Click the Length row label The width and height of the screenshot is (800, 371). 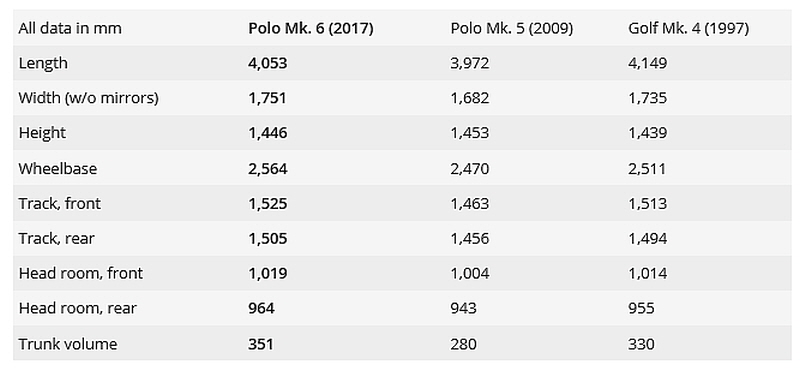point(43,63)
